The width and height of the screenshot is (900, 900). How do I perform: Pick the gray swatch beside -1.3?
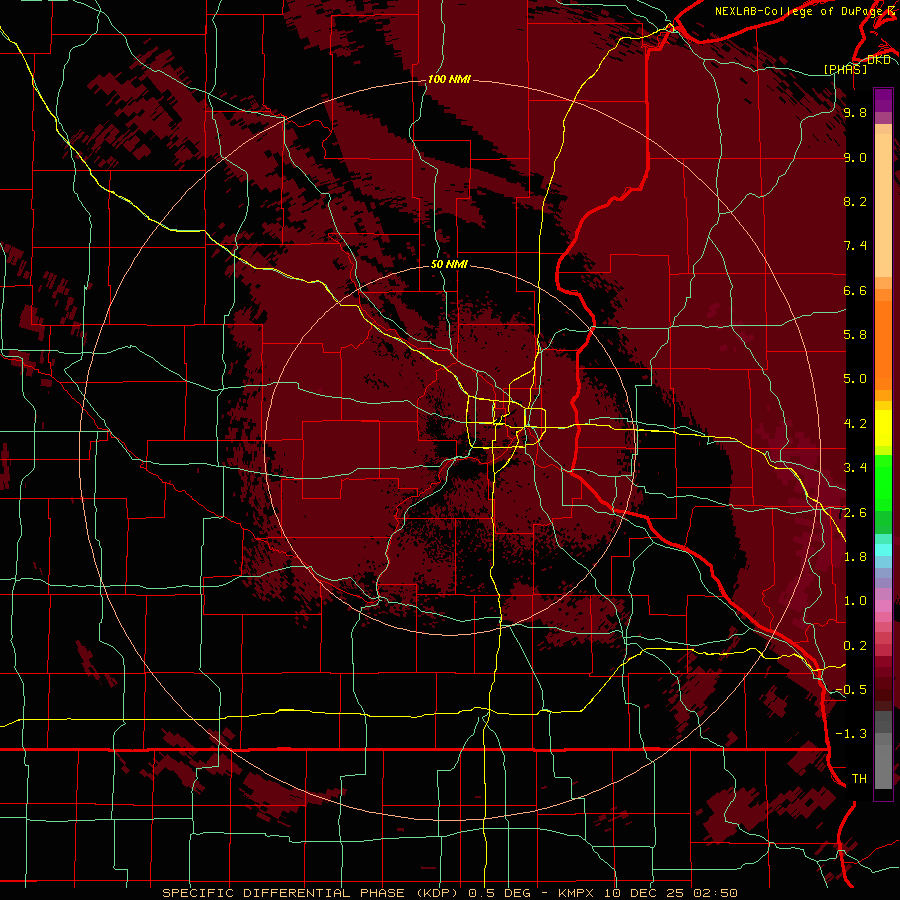pyautogui.click(x=883, y=738)
